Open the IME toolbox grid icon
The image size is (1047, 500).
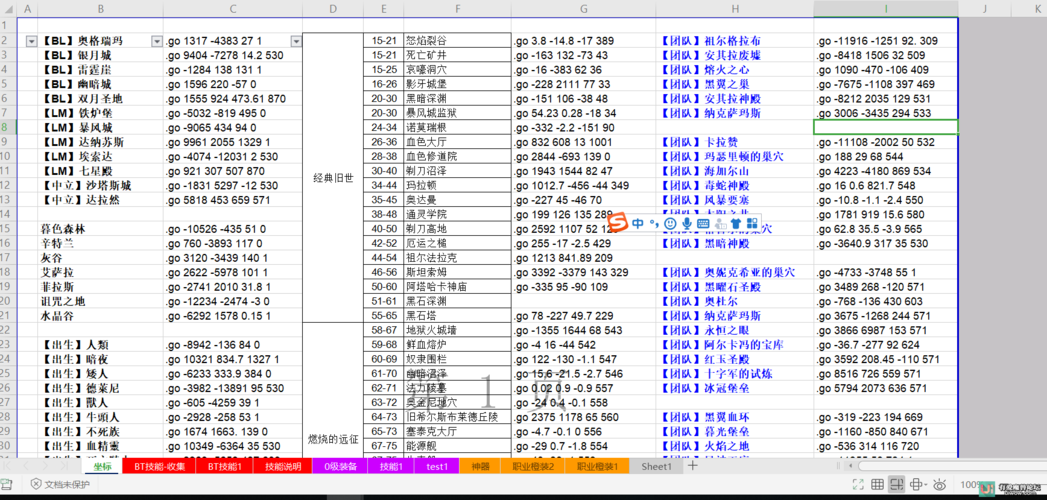click(751, 223)
